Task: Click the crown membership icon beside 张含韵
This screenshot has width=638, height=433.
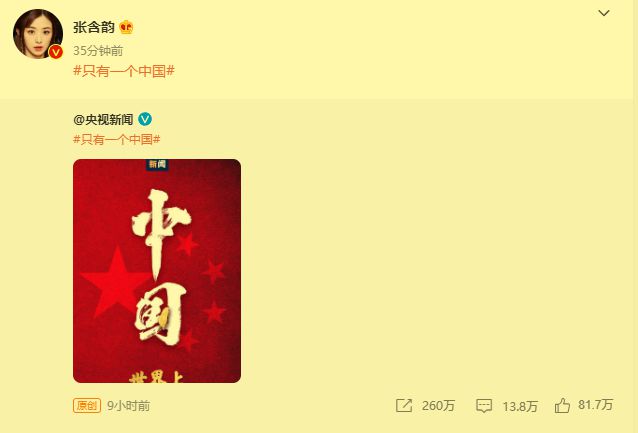Action: (x=126, y=27)
